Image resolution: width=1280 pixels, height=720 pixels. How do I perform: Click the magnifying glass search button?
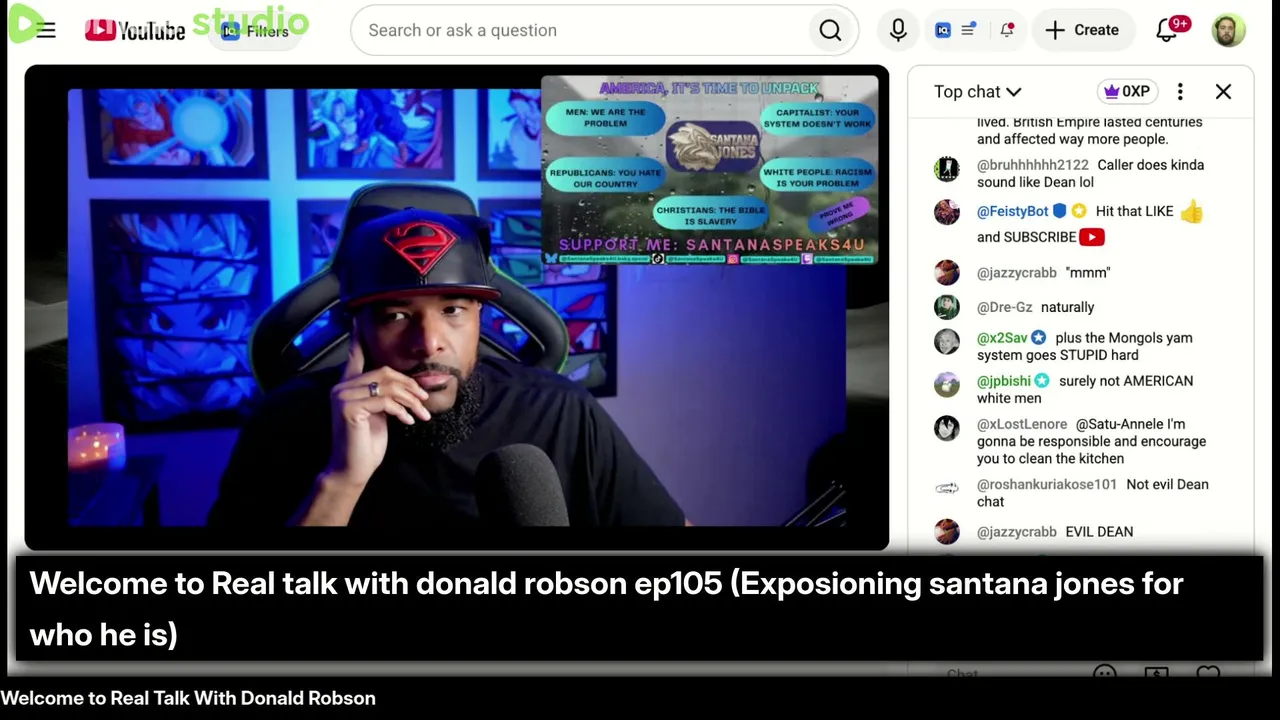pos(830,30)
